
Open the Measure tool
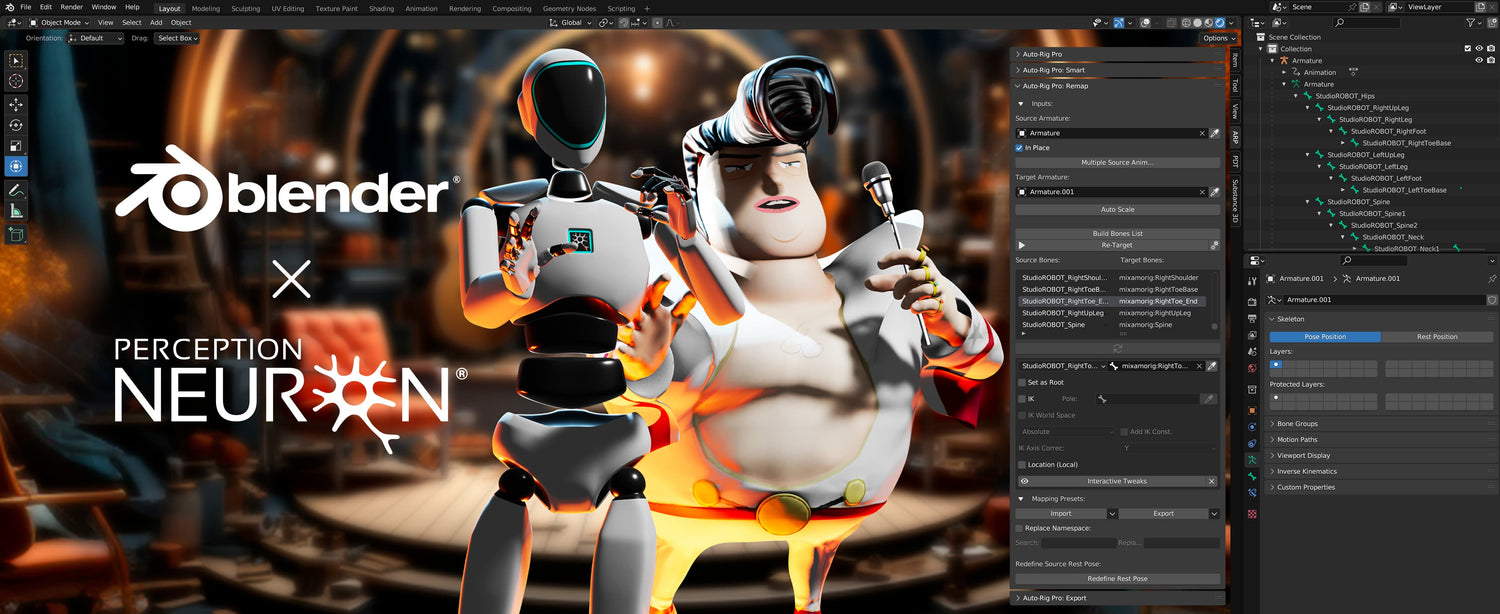coord(15,210)
